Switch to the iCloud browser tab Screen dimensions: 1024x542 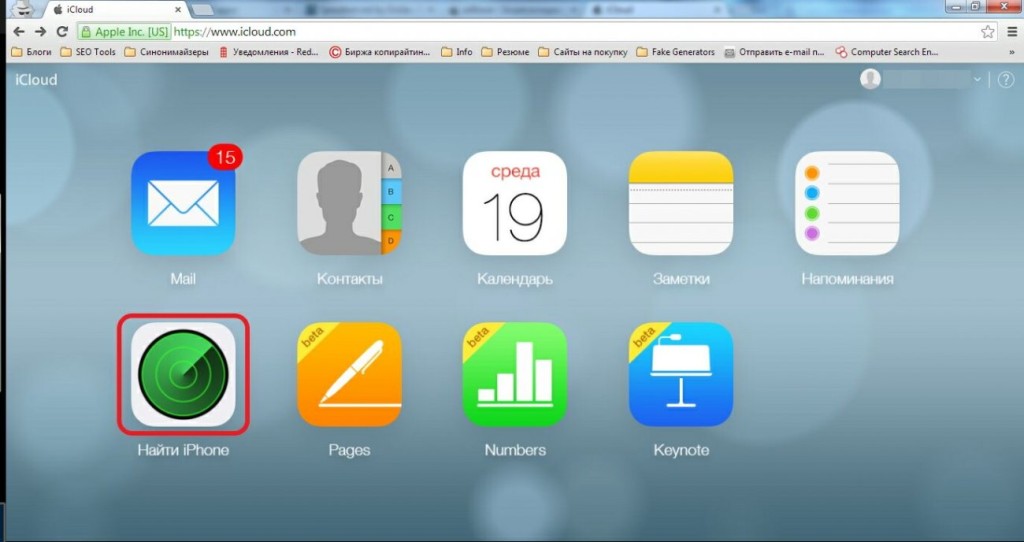tap(118, 10)
